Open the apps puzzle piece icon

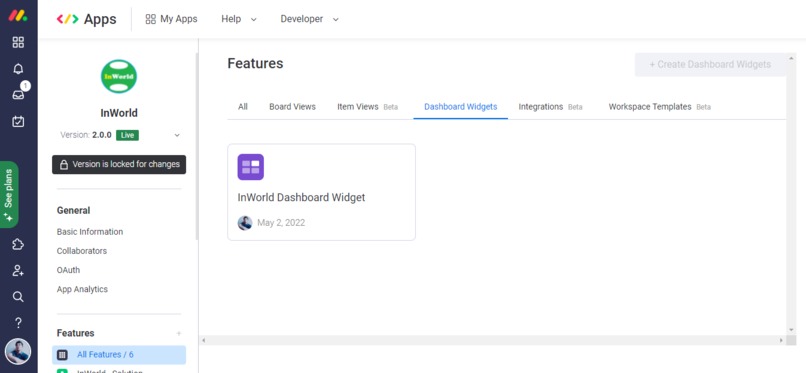point(18,244)
